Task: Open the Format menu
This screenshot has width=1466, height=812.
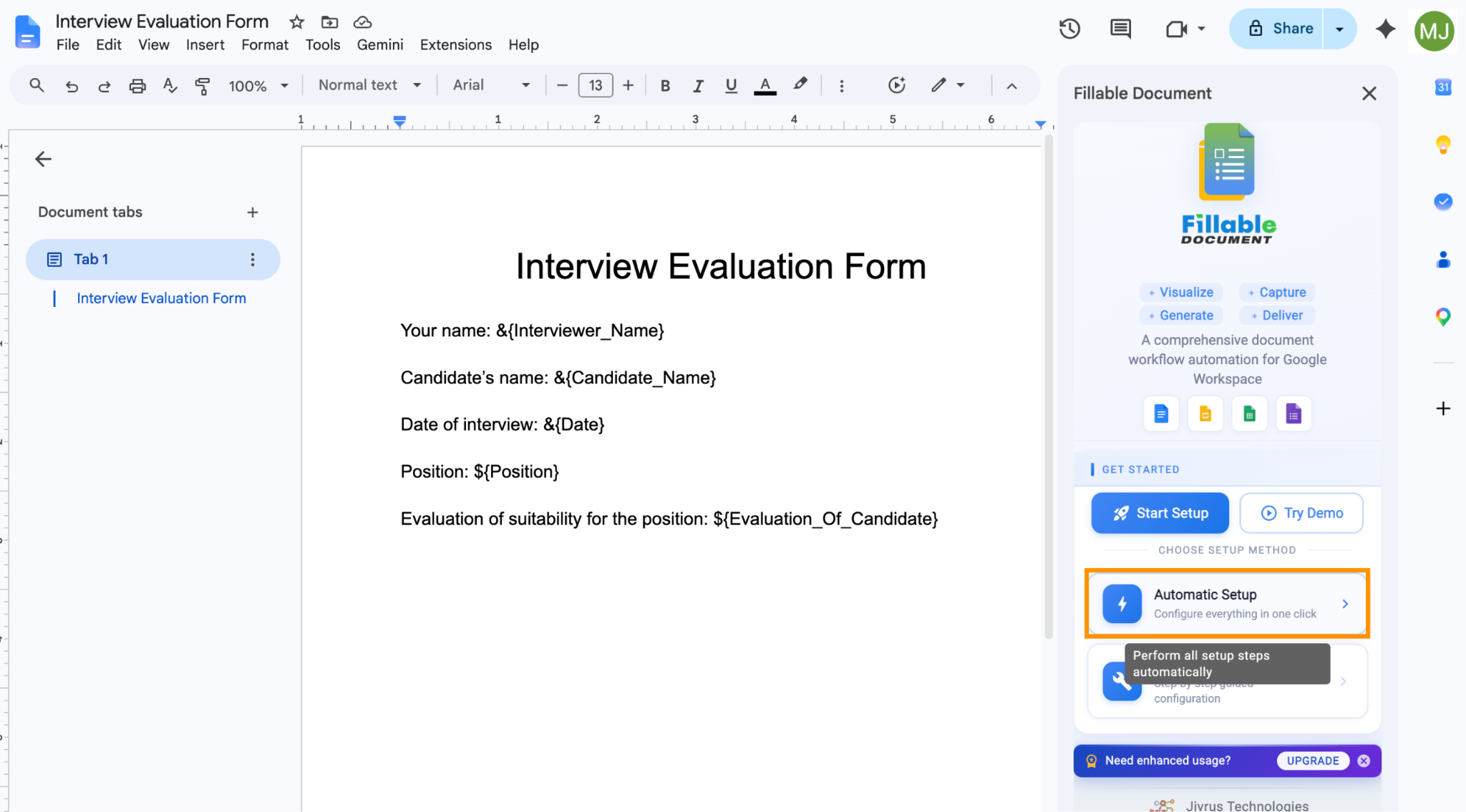Action: [265, 44]
